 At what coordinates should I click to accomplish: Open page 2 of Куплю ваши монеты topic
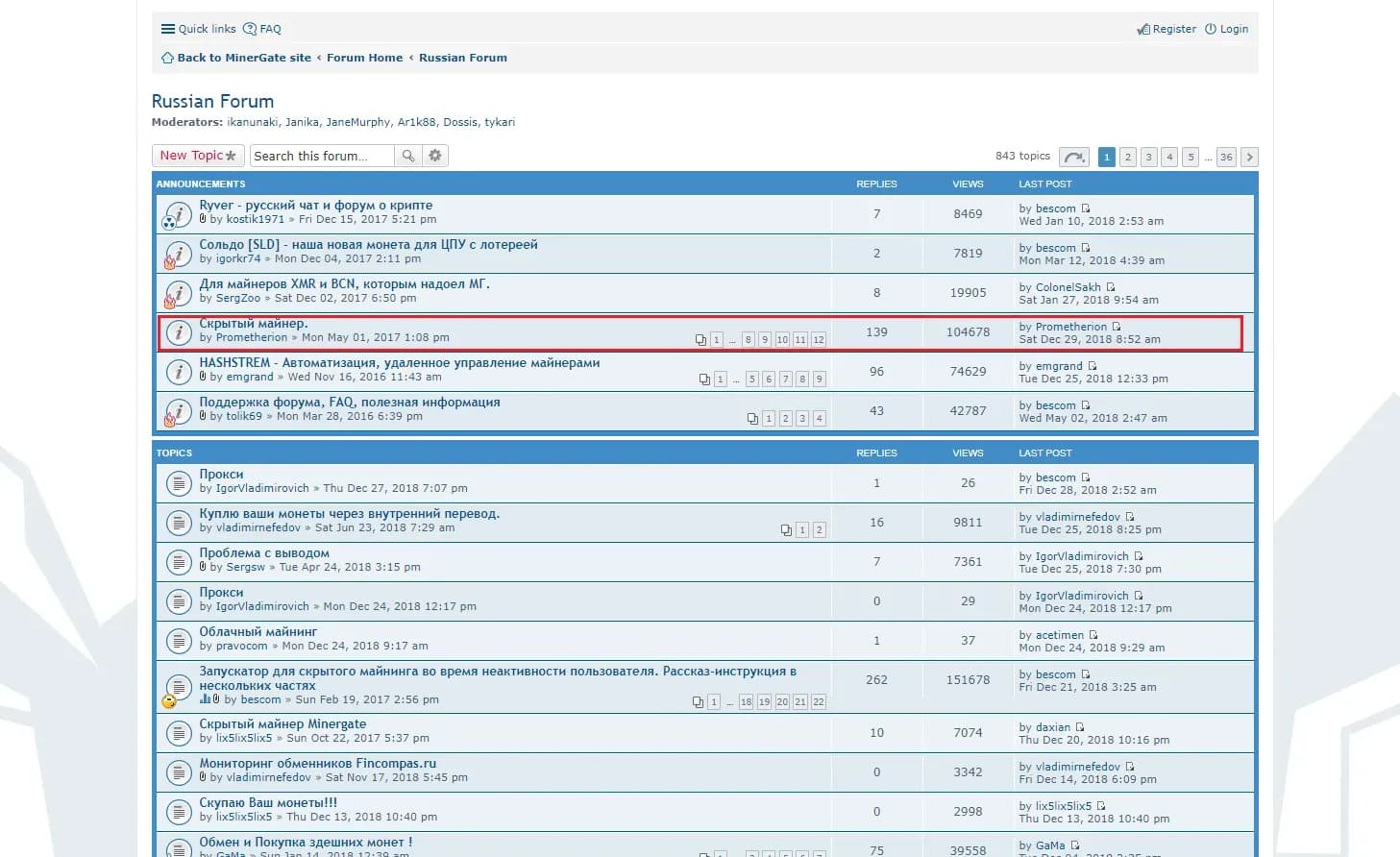click(820, 530)
